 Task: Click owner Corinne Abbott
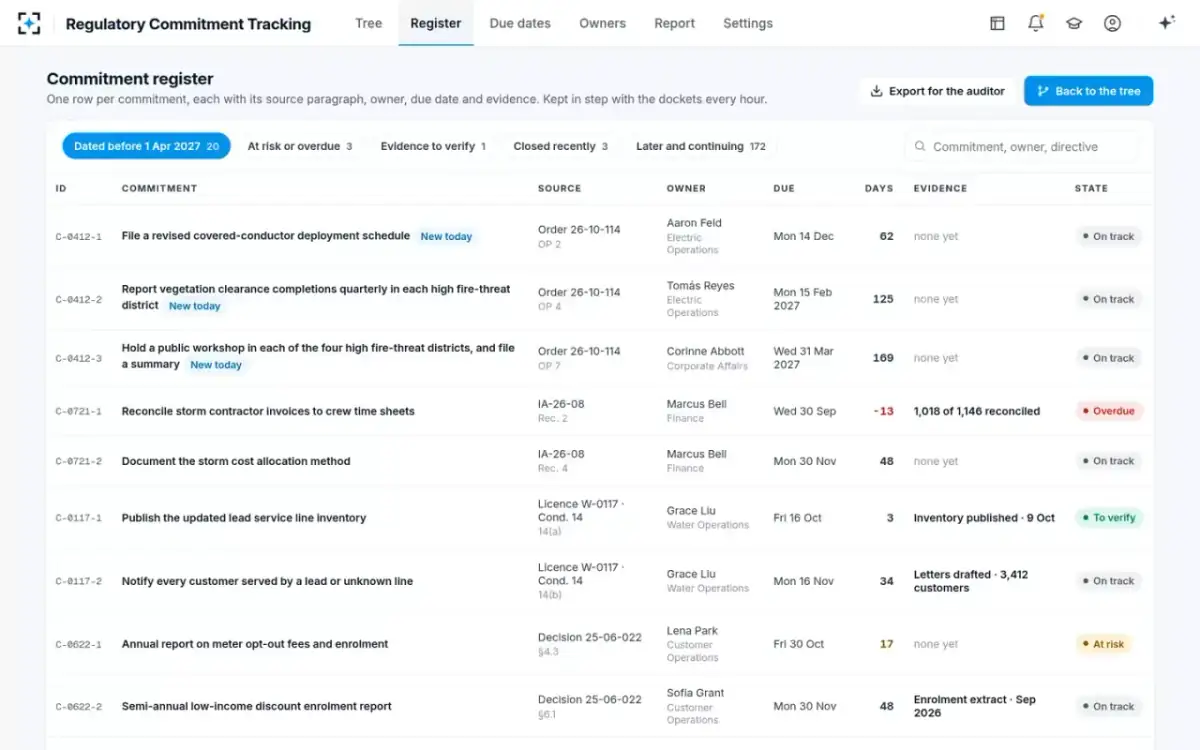705,351
